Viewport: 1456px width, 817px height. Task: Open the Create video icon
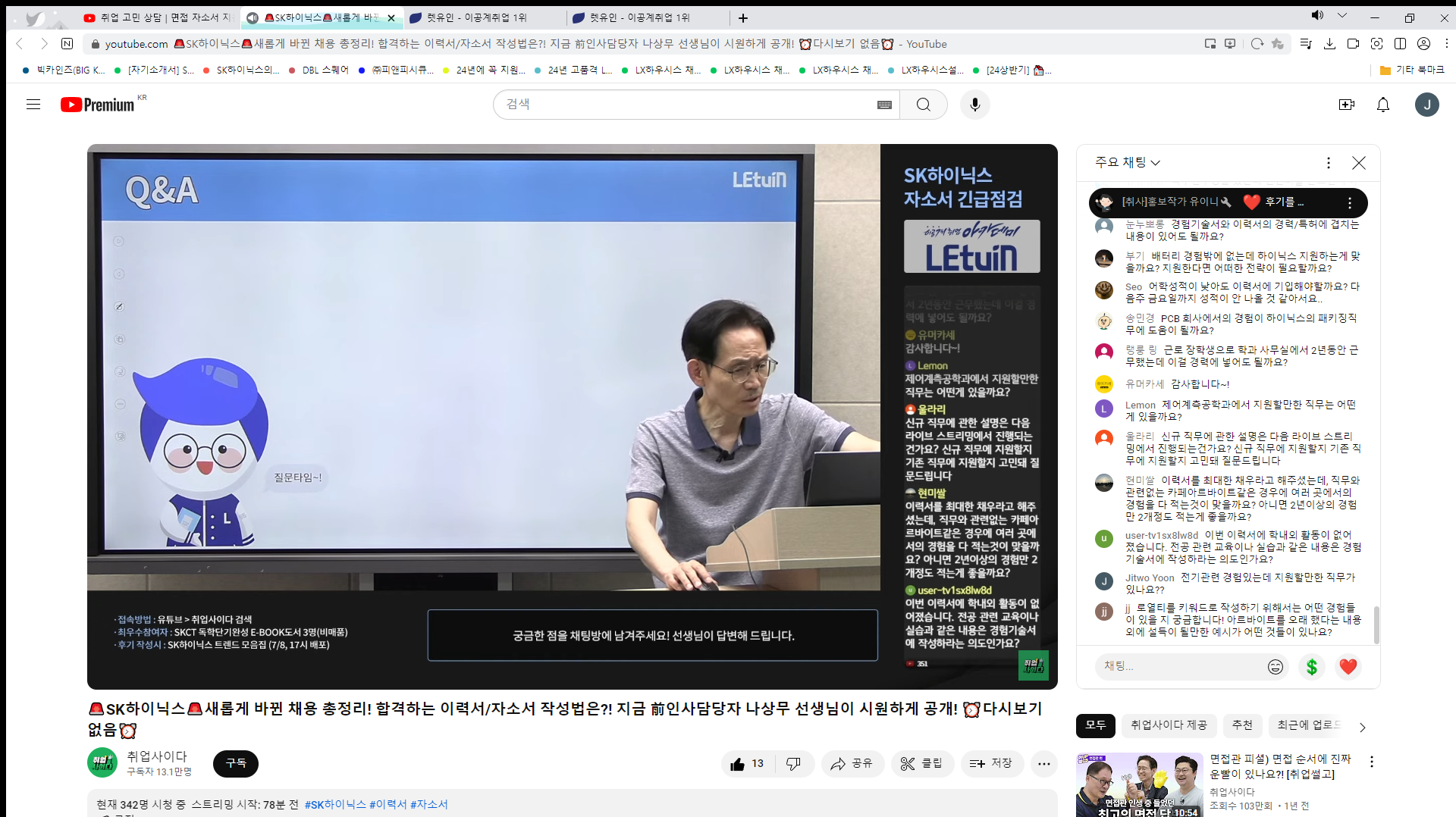coord(1347,105)
